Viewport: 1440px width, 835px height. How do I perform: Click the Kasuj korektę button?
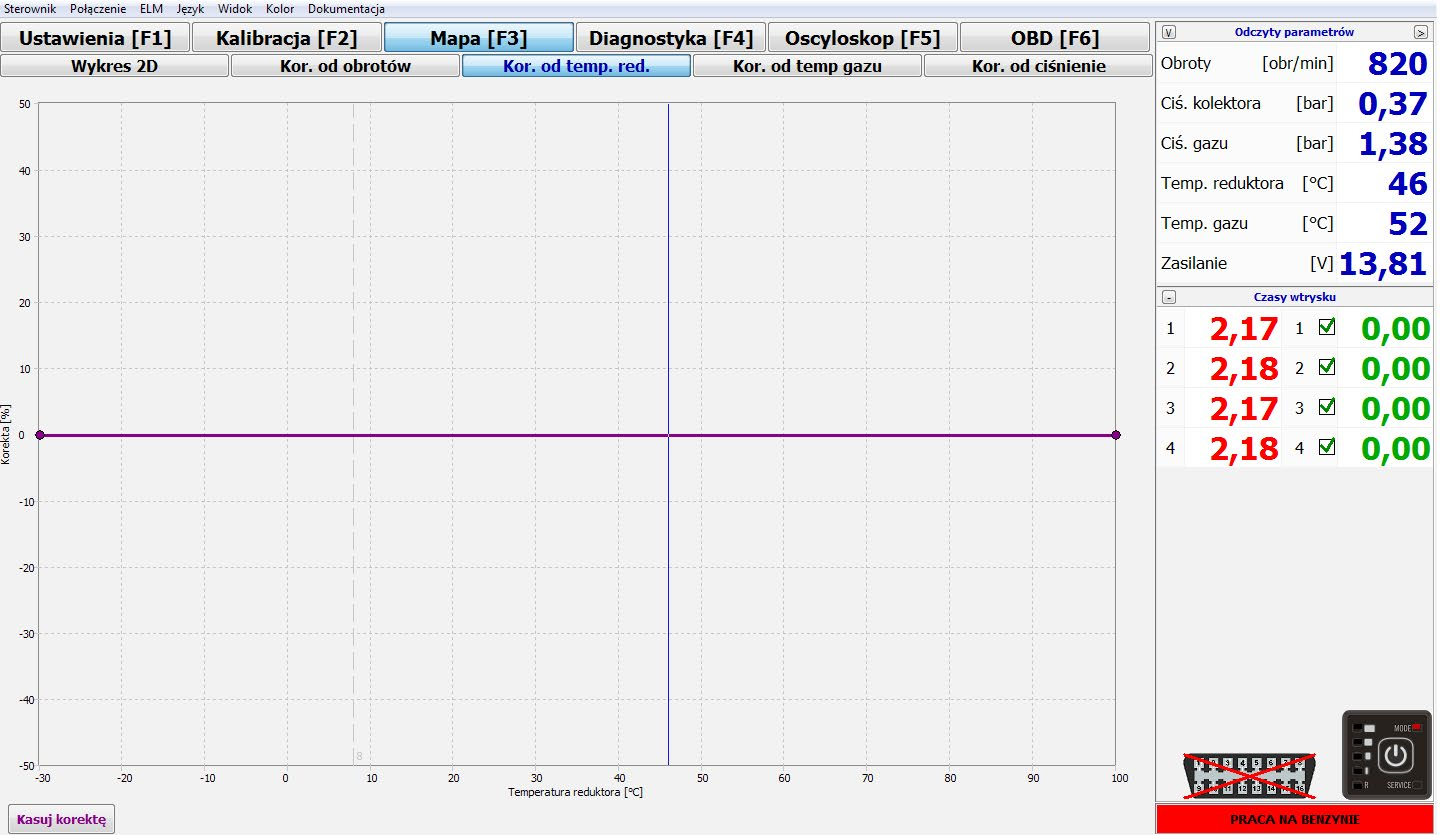61,819
